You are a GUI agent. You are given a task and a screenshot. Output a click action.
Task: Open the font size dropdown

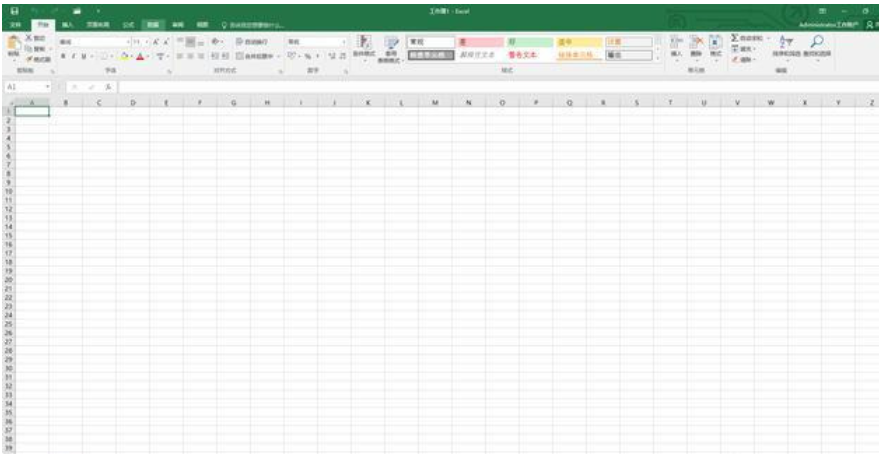tap(147, 42)
